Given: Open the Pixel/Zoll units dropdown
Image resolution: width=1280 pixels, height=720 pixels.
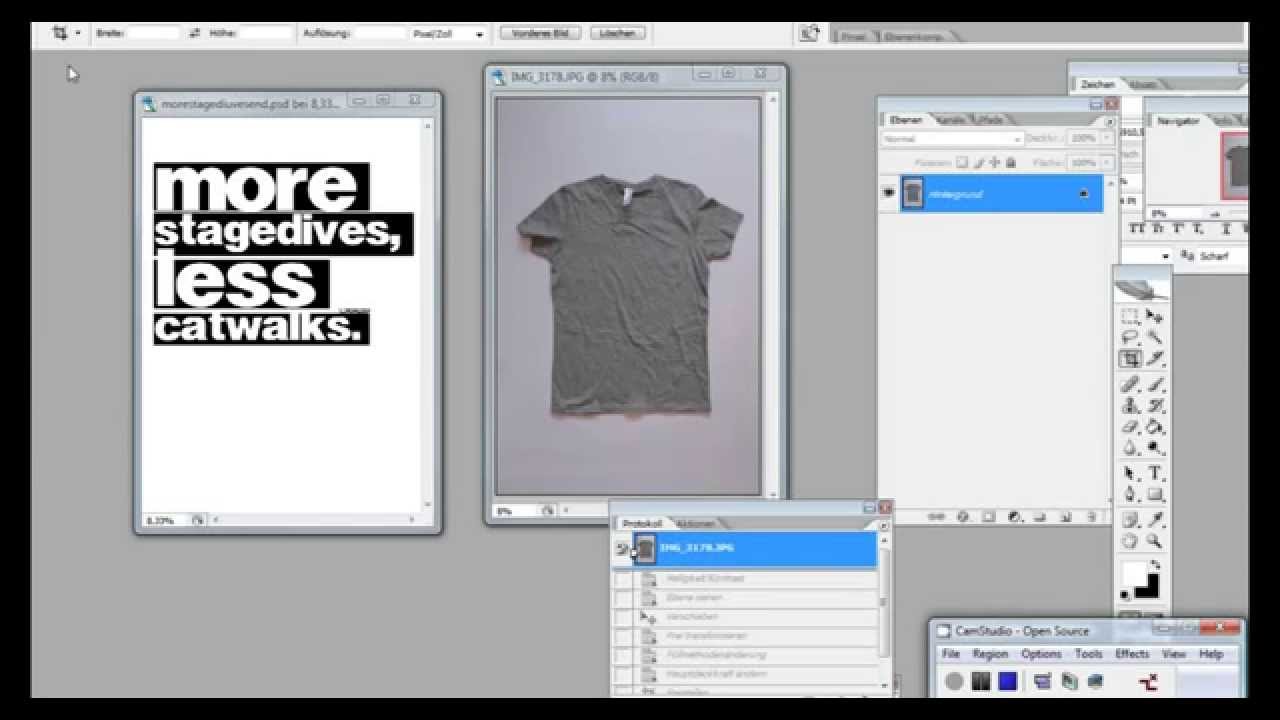Looking at the screenshot, I should (x=449, y=33).
